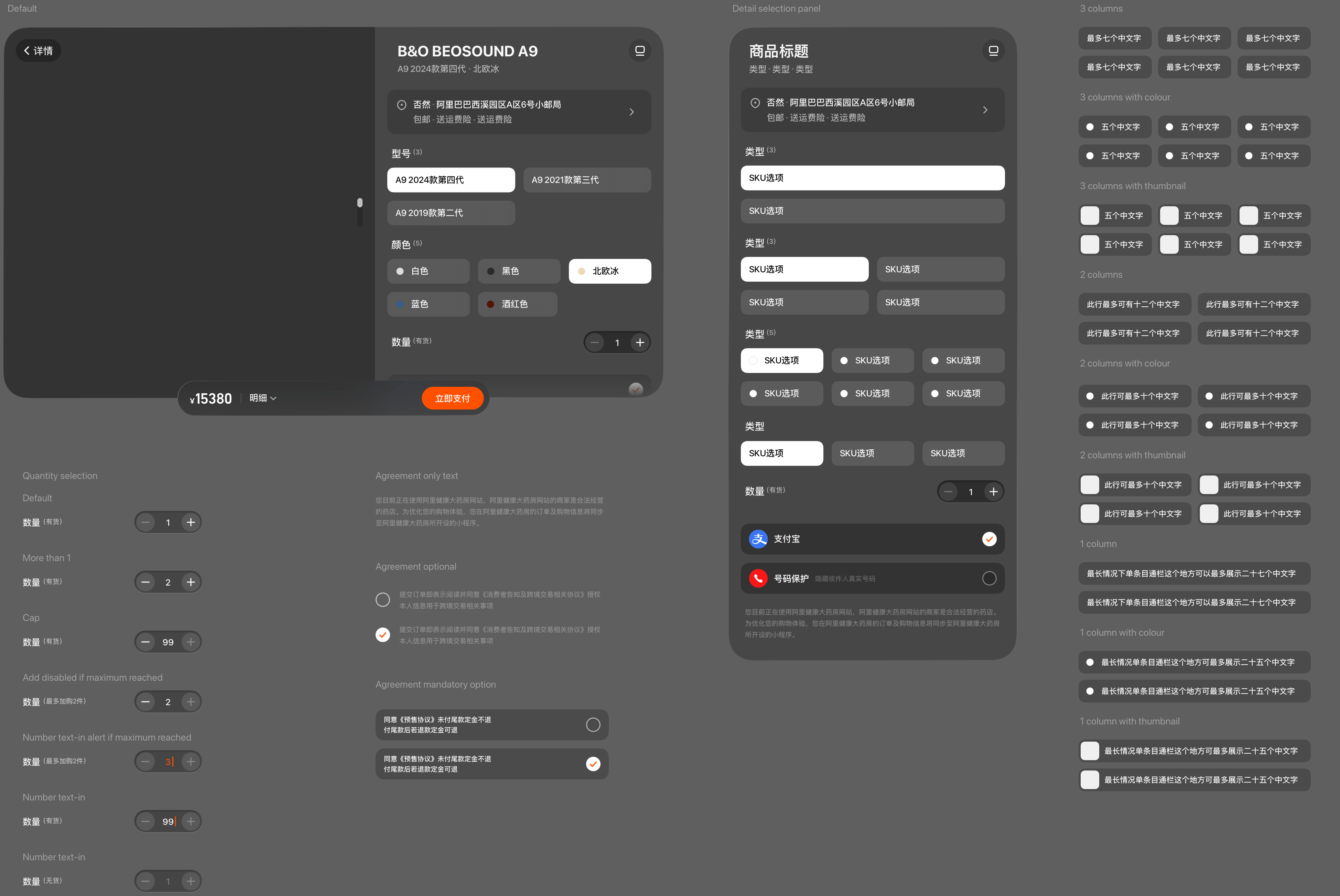
Task: Choose the 酒红色 color swatch option
Action: click(x=517, y=304)
